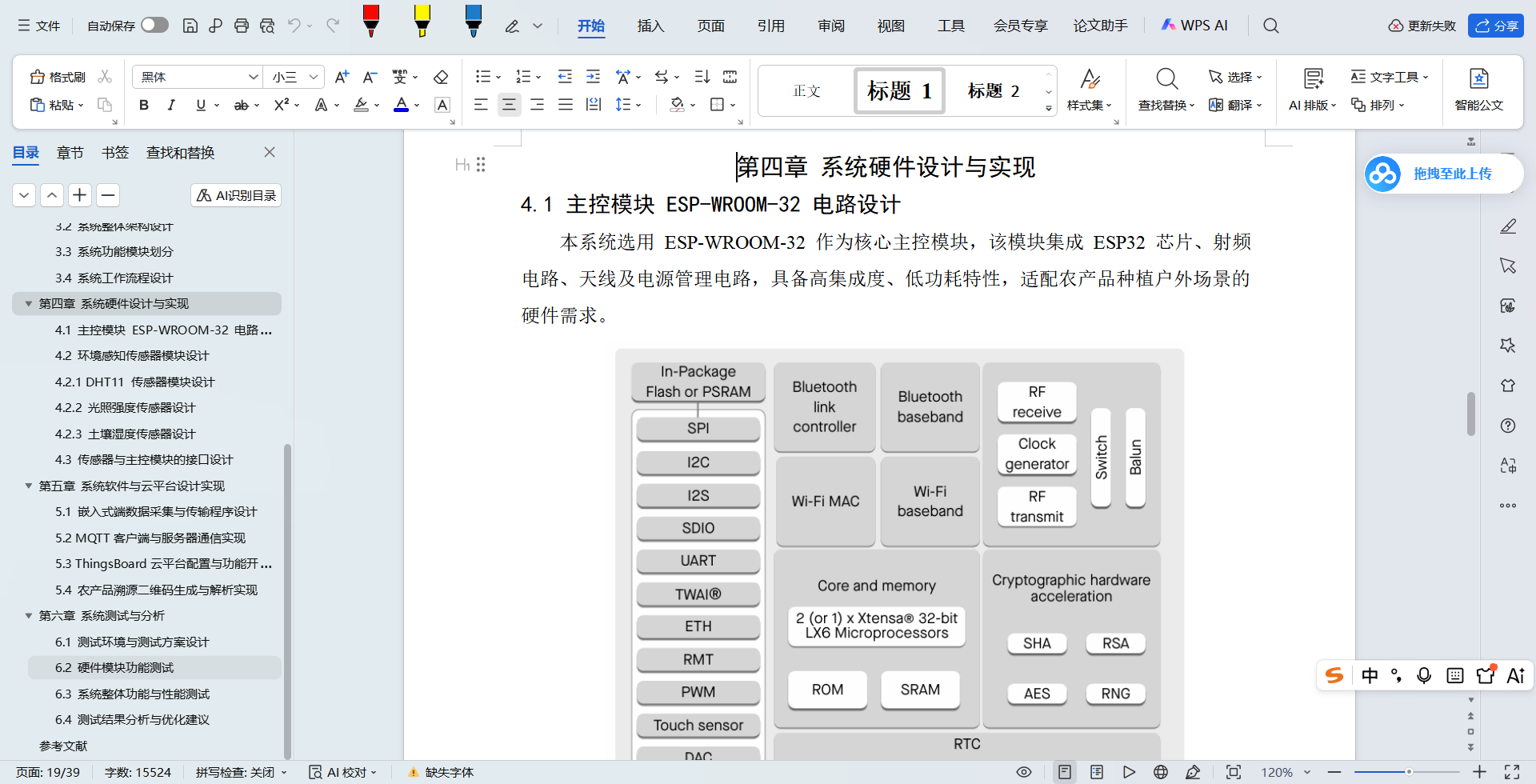Toggle center alignment
This screenshot has height=784, width=1536.
pos(509,105)
